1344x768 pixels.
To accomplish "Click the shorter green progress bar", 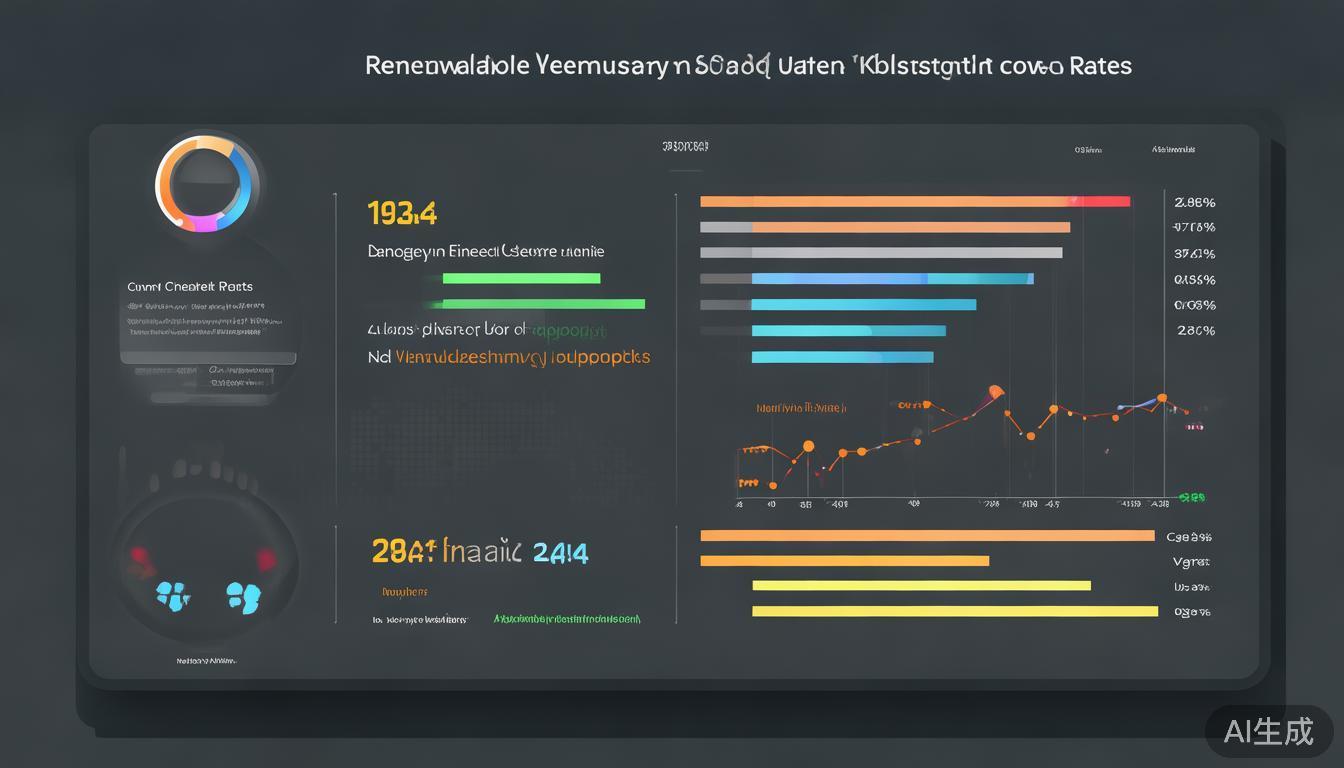I will [x=521, y=279].
